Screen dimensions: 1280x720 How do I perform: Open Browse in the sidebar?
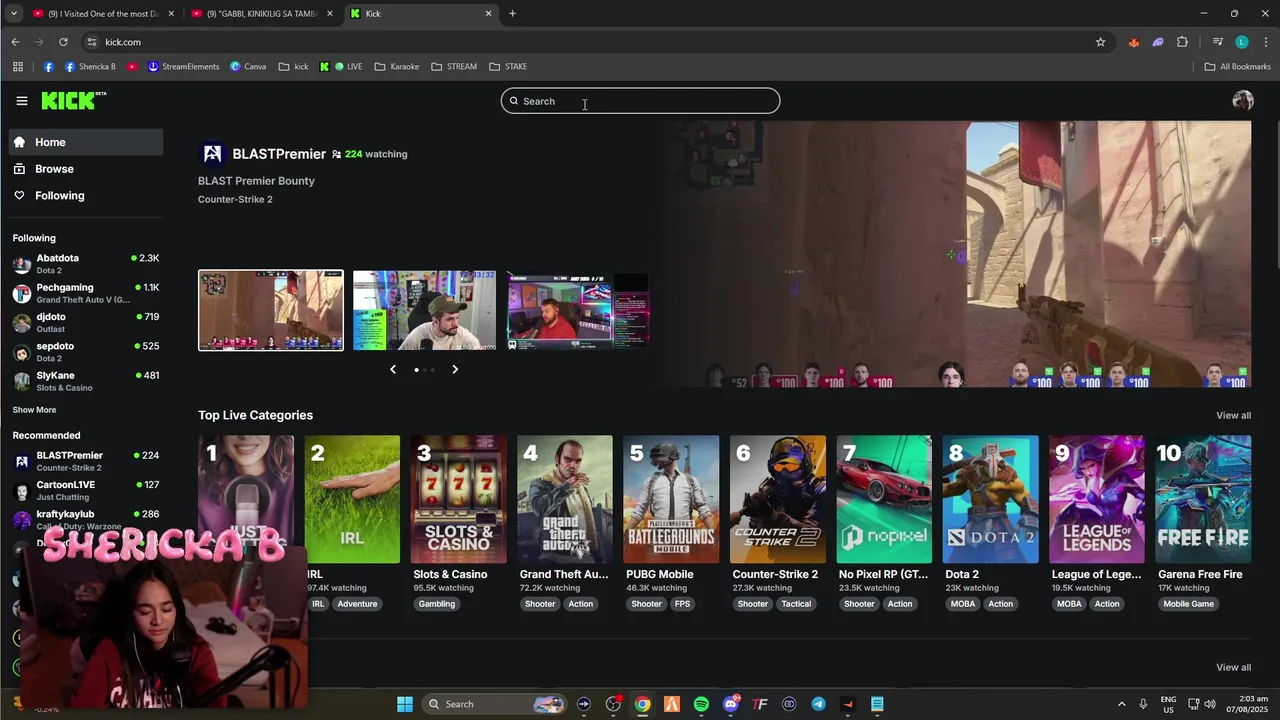[x=84, y=169]
